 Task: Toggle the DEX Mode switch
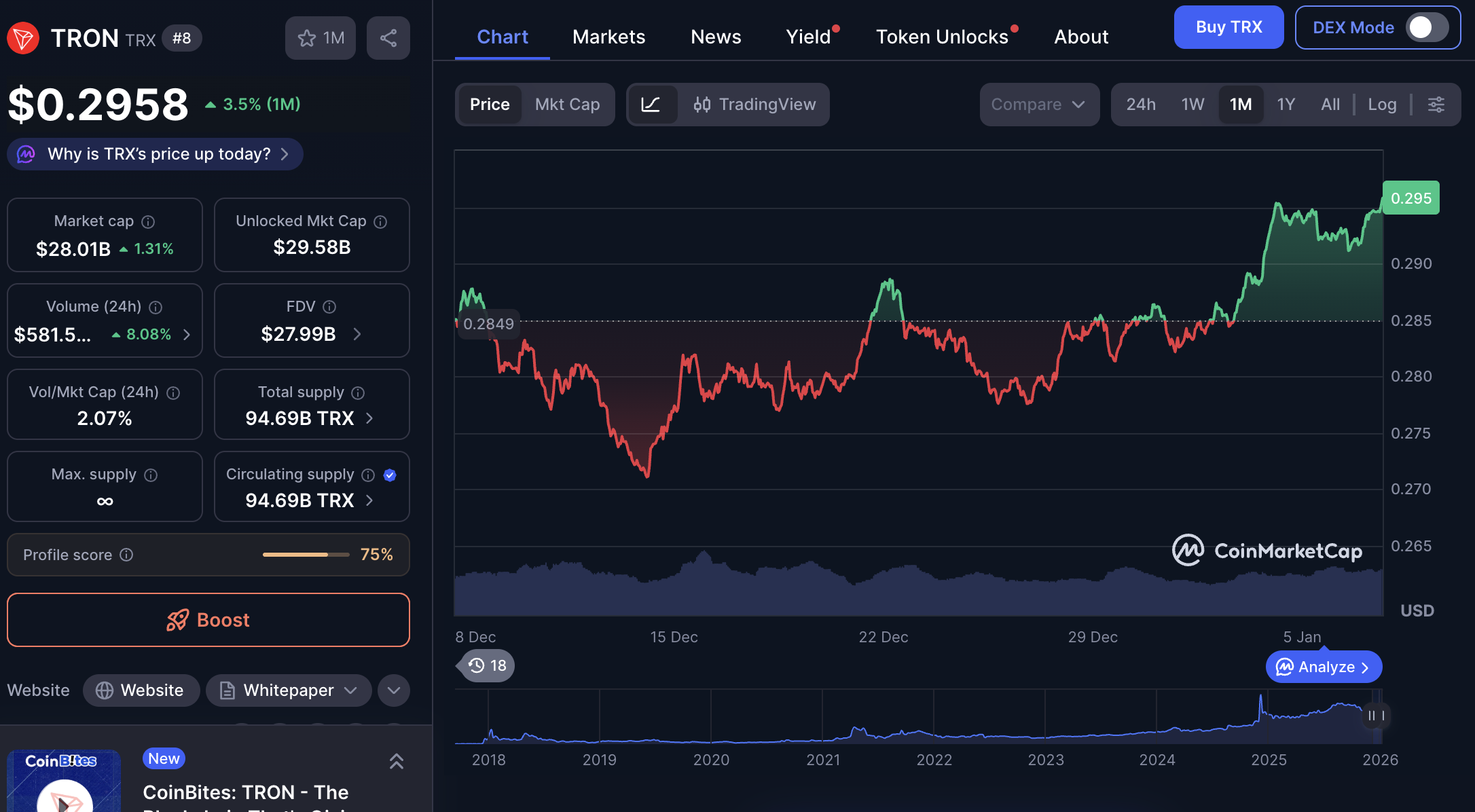[1426, 28]
